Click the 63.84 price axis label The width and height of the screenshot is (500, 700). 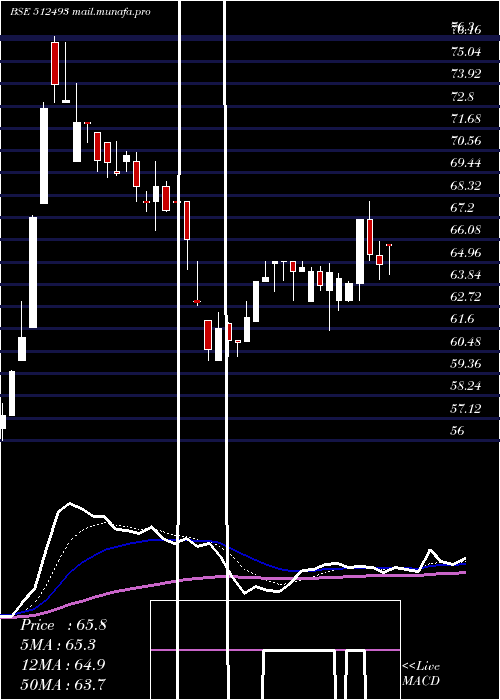(x=466, y=275)
